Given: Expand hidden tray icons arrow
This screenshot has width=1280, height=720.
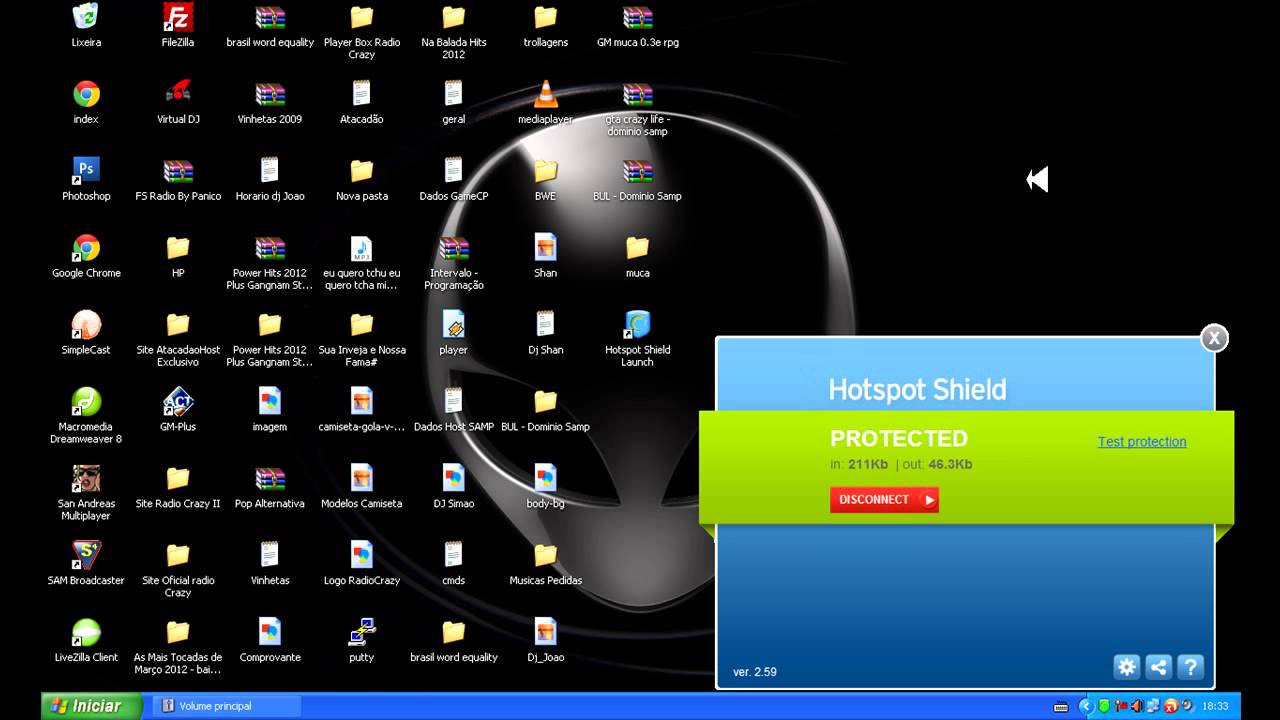Looking at the screenshot, I should coord(1087,706).
